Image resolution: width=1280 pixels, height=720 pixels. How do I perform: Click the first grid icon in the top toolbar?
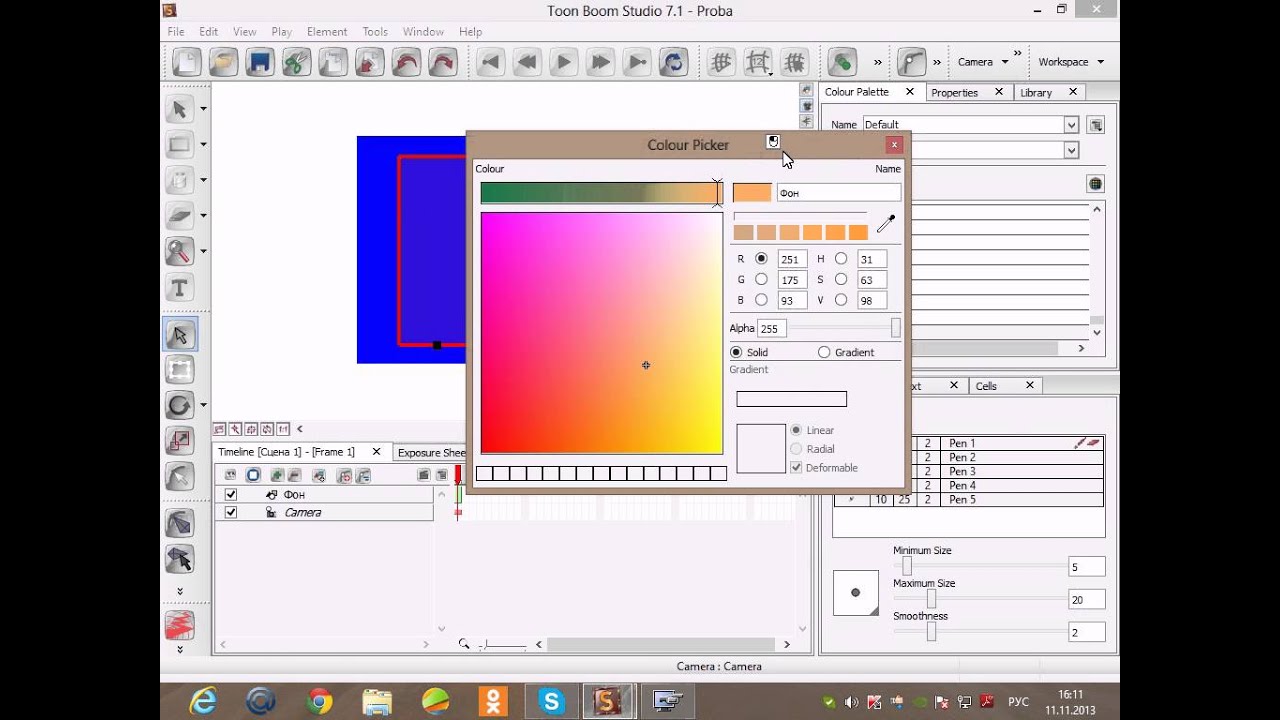(x=721, y=62)
